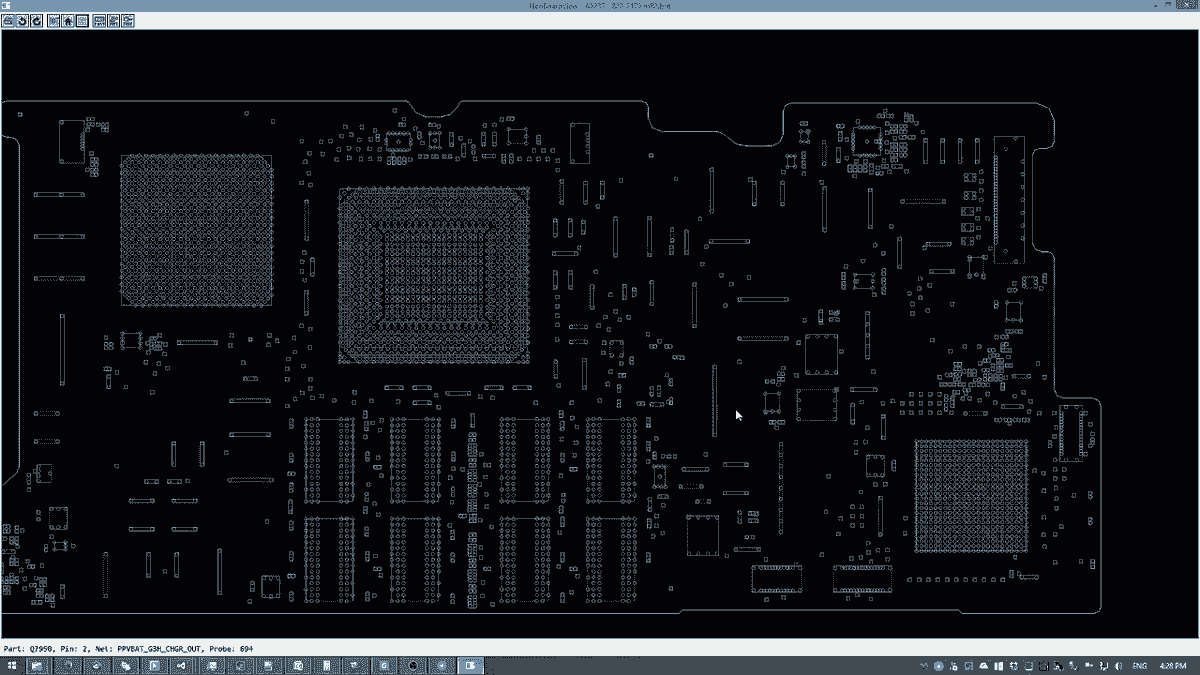
Task: Select the tall vertical connector near right edge
Action: point(1008,200)
